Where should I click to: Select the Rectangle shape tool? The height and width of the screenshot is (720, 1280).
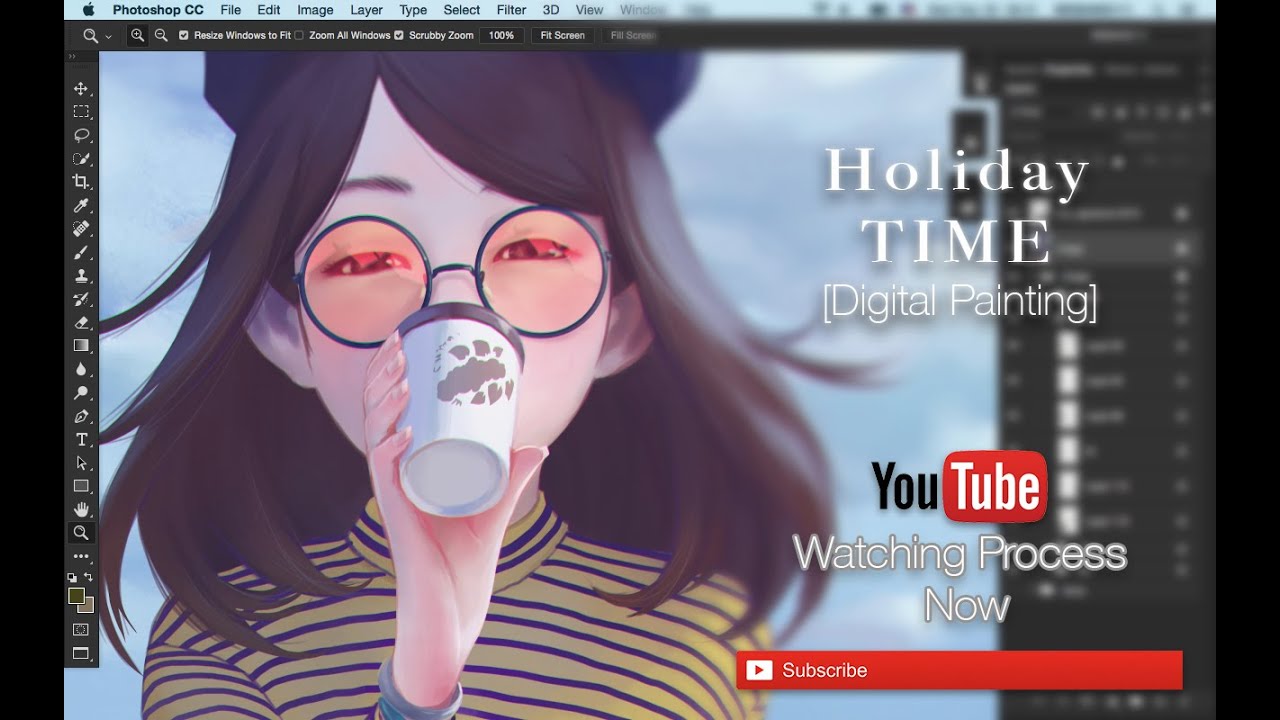pos(81,486)
